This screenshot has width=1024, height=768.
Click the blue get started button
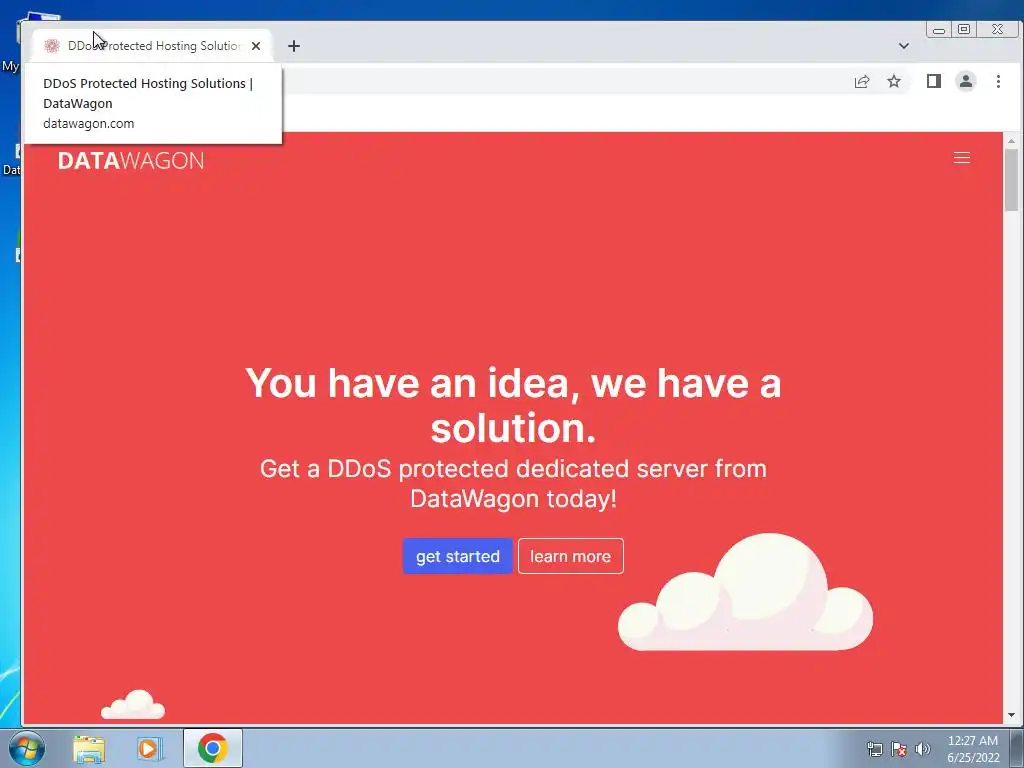(457, 556)
